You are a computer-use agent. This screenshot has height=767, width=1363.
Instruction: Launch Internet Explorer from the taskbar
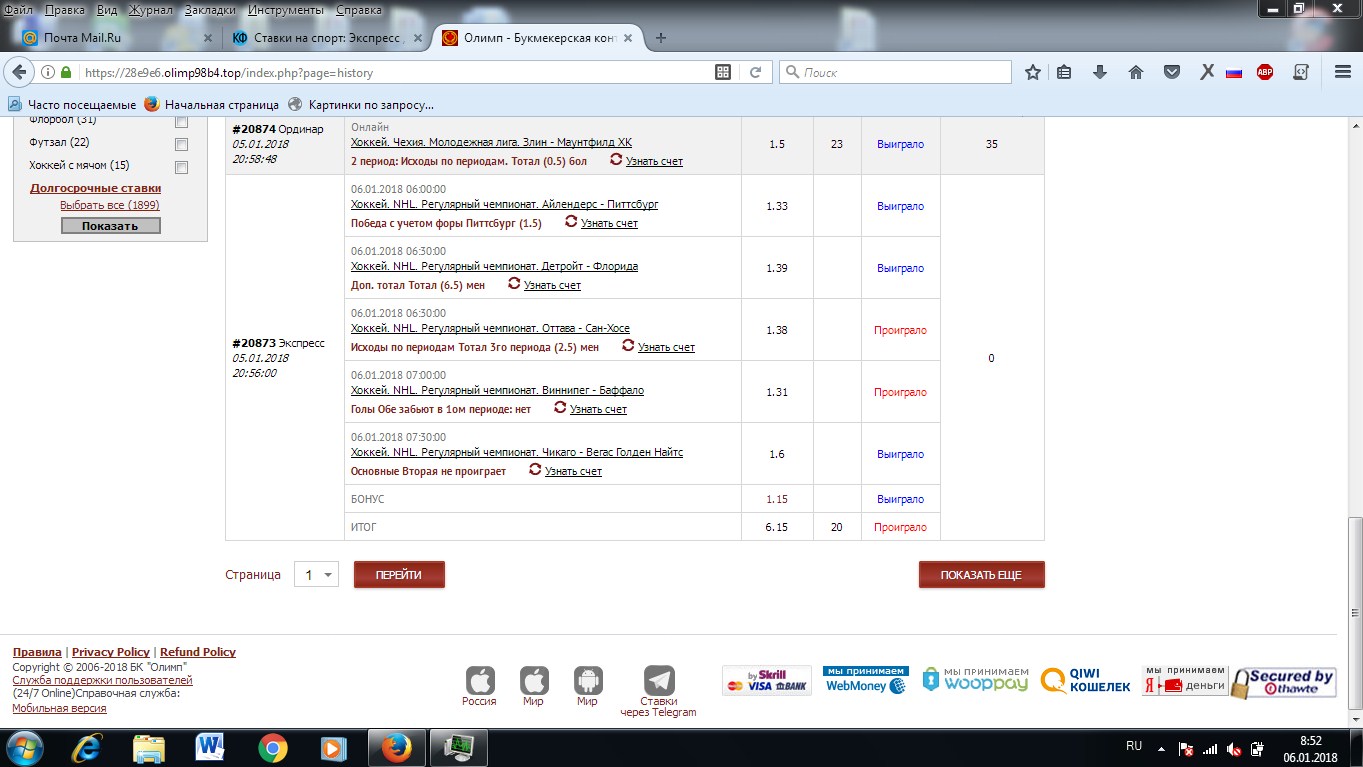point(87,747)
